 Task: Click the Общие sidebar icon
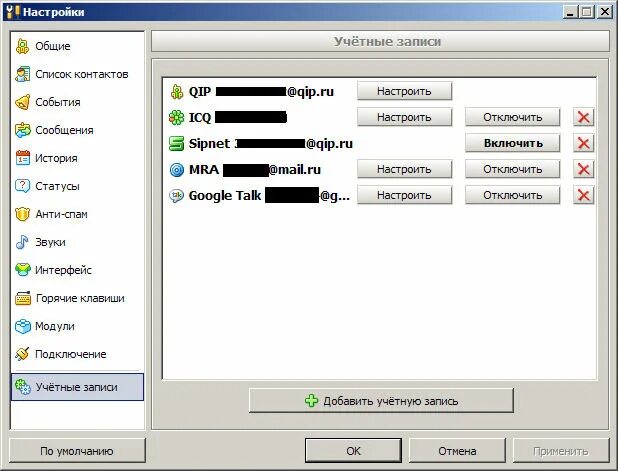click(x=22, y=46)
